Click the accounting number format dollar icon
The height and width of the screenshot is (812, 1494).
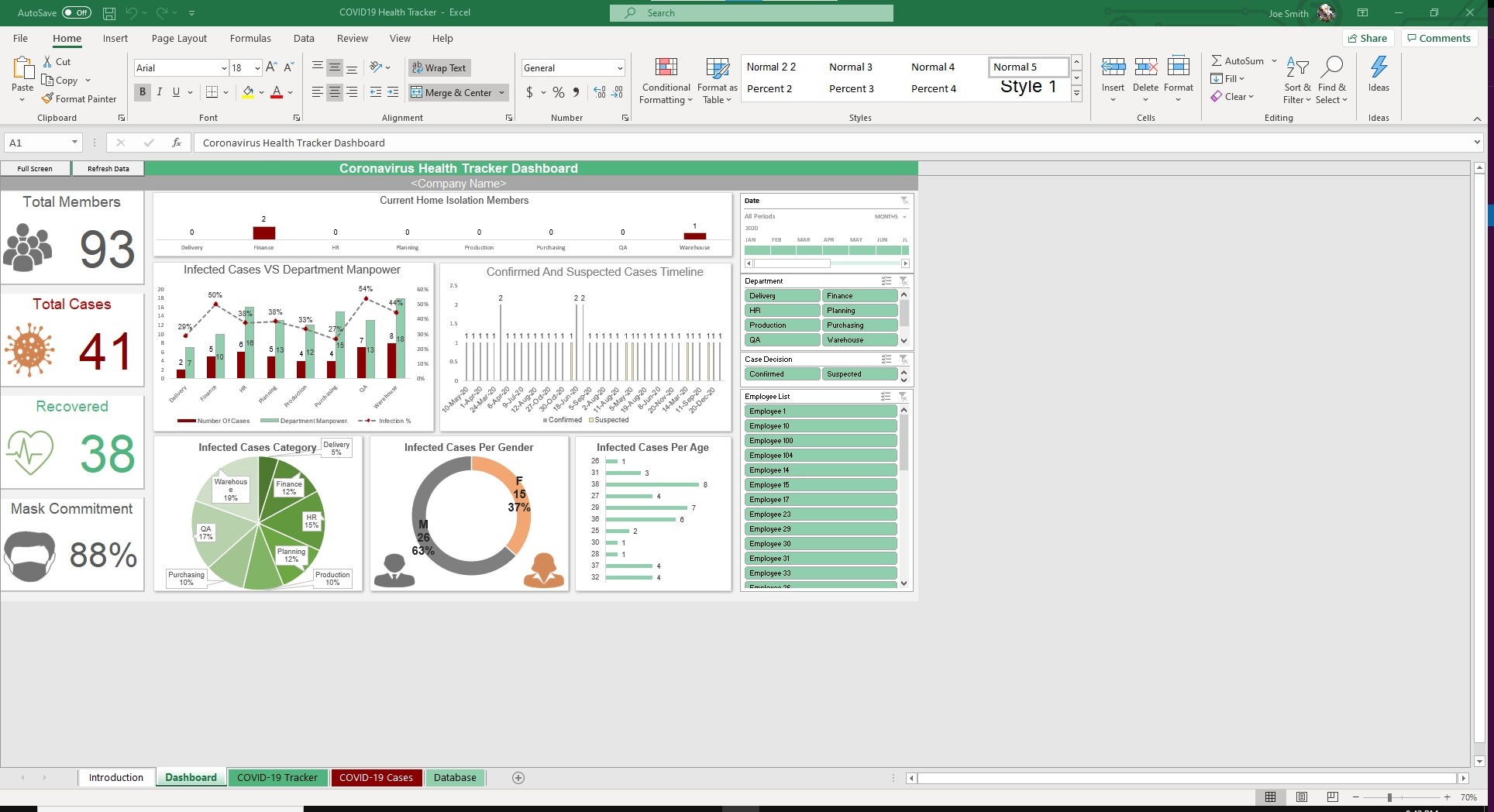tap(529, 92)
